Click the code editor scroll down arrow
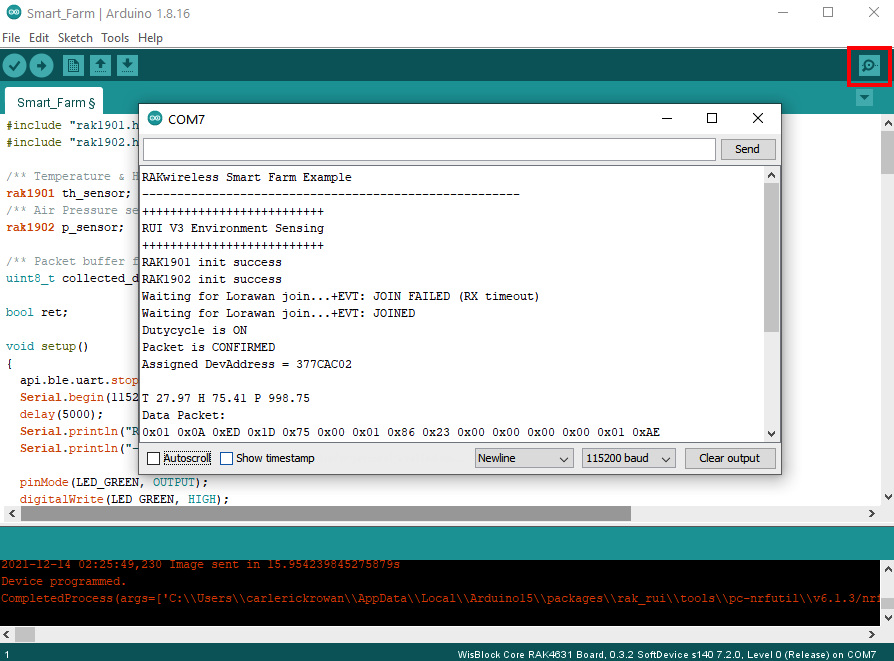Viewport: 894px width, 661px height. (x=888, y=497)
